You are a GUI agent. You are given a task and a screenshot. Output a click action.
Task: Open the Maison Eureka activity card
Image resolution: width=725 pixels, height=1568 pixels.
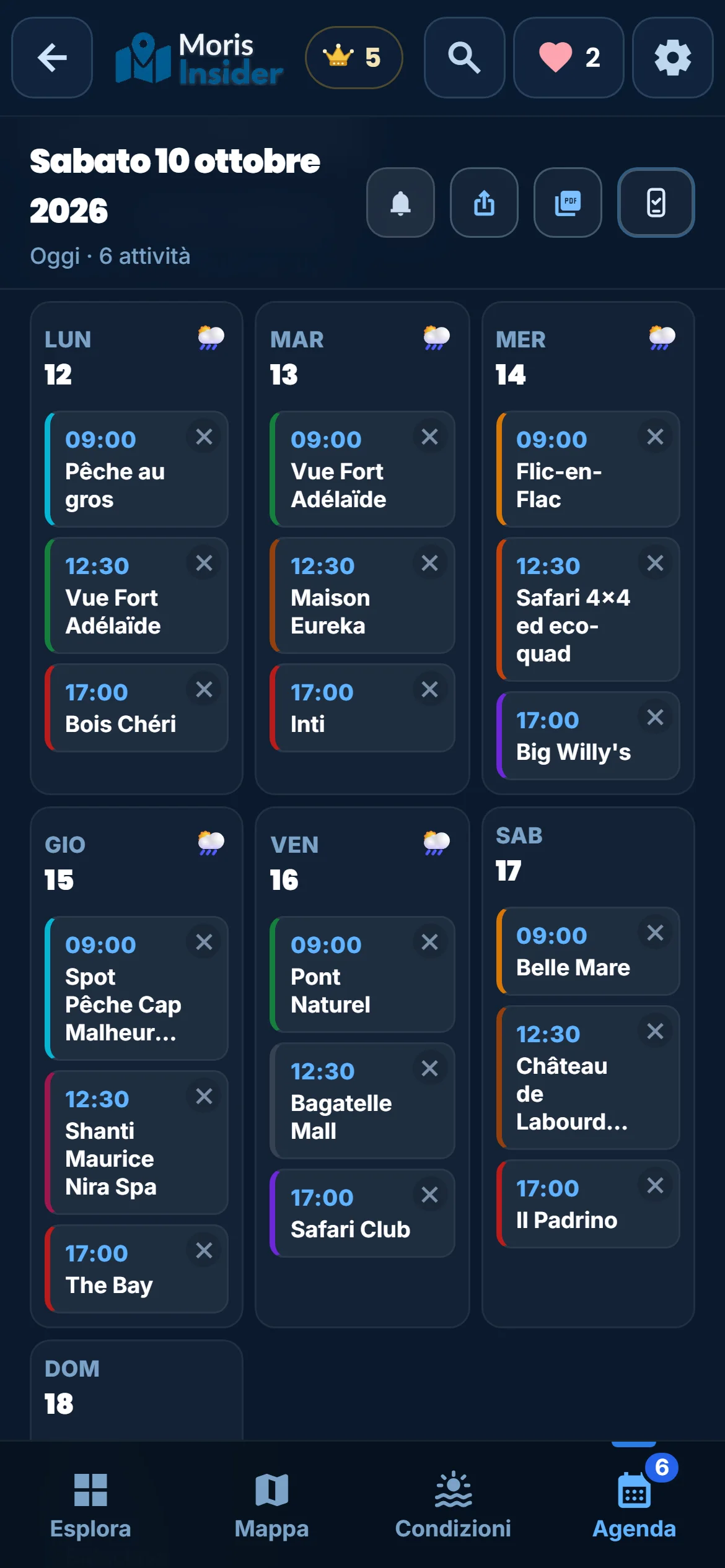(362, 596)
